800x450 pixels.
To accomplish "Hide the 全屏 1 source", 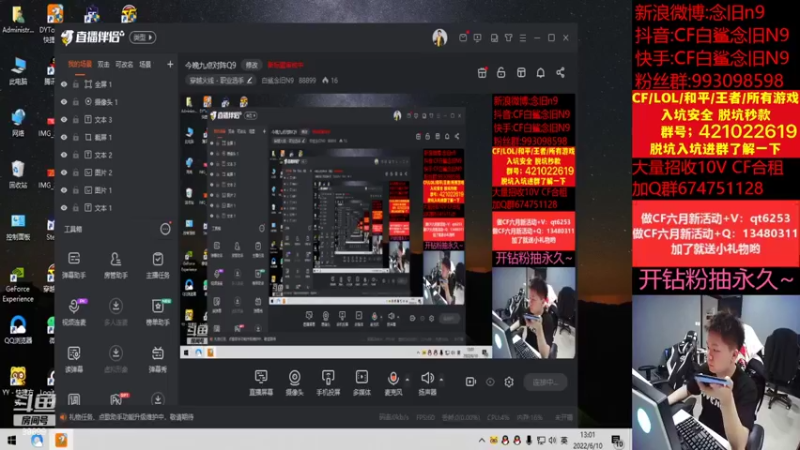I will tap(64, 84).
